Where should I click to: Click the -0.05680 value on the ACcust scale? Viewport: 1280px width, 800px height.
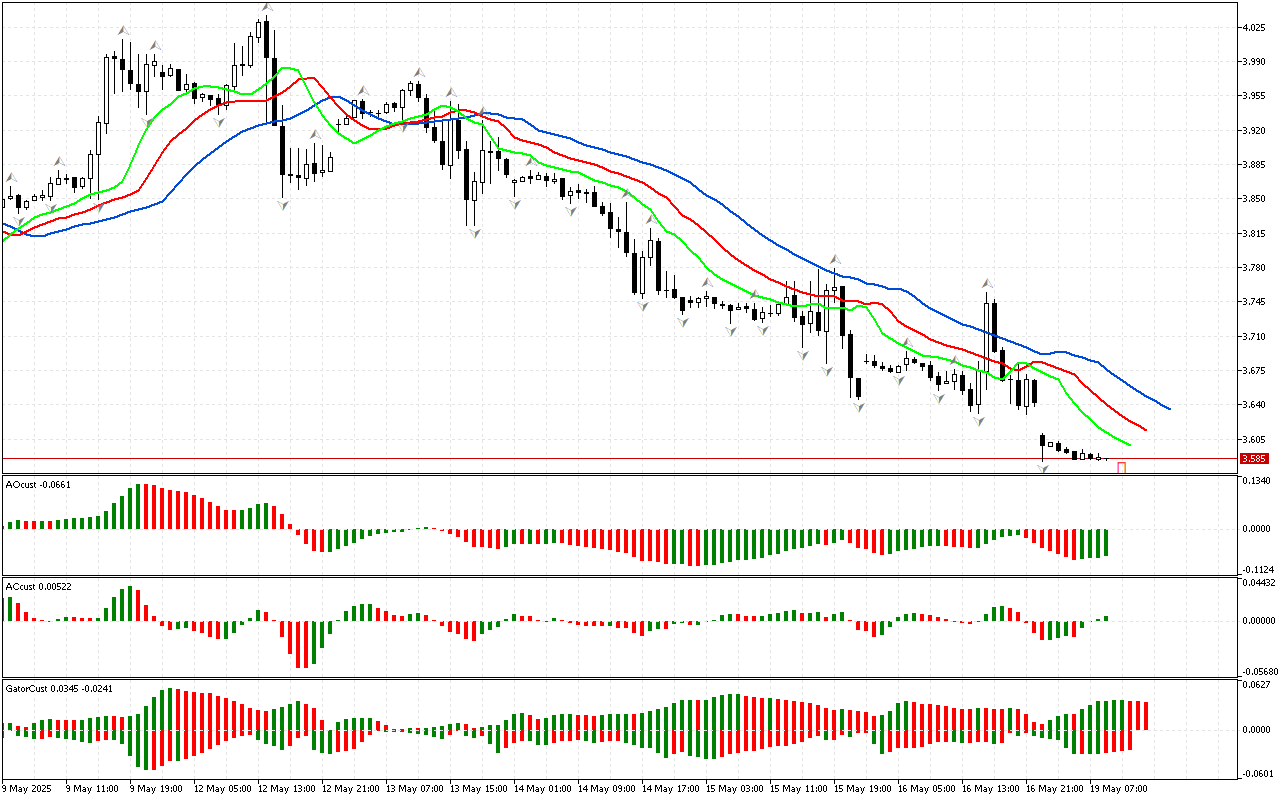1258,672
